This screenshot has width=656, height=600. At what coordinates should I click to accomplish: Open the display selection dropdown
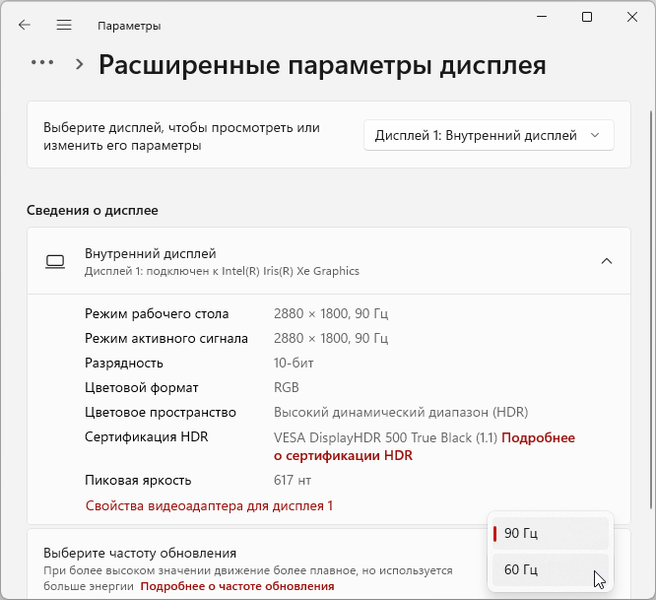tap(488, 135)
